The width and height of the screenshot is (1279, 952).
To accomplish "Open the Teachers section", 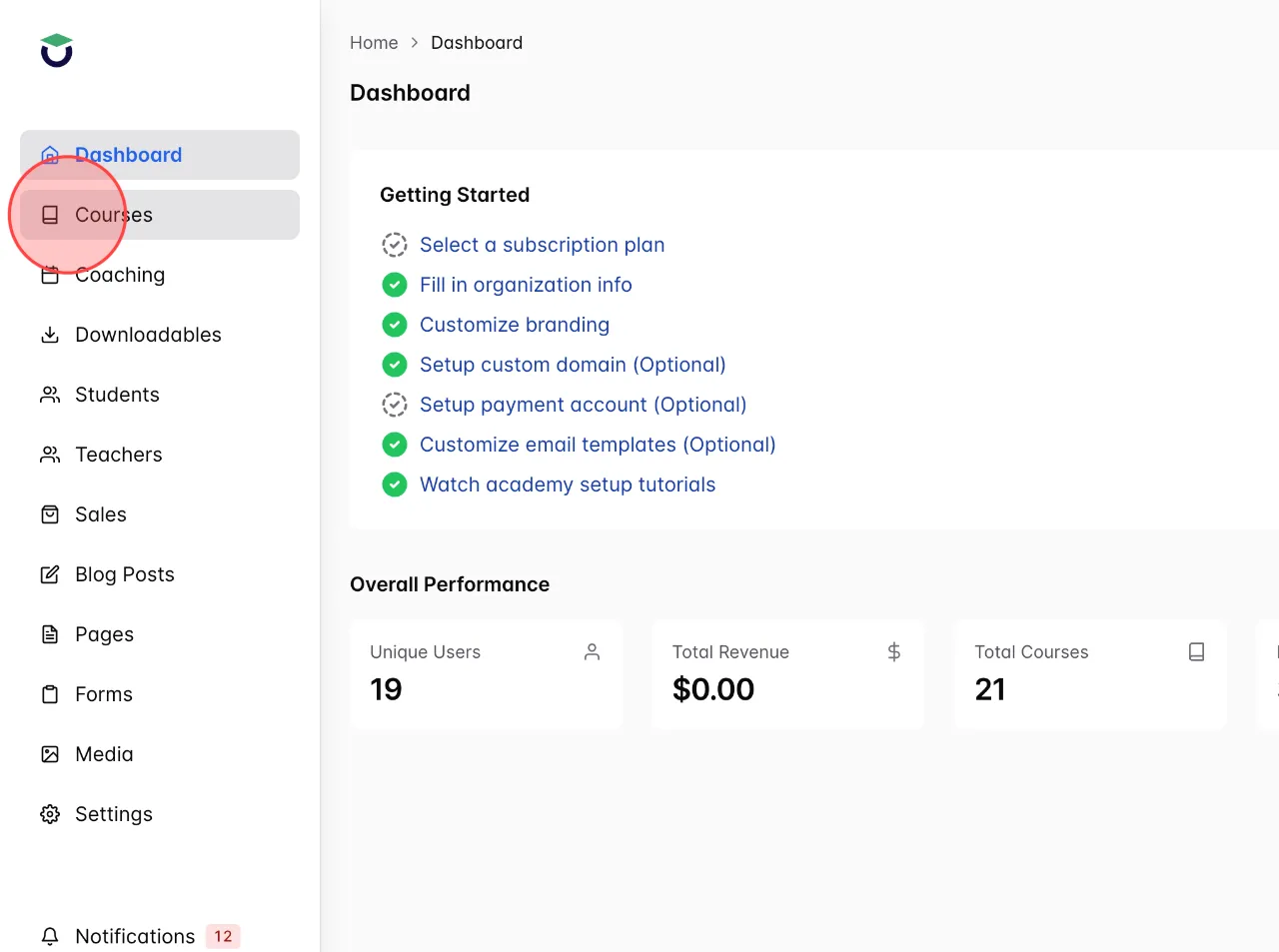I will [x=160, y=455].
